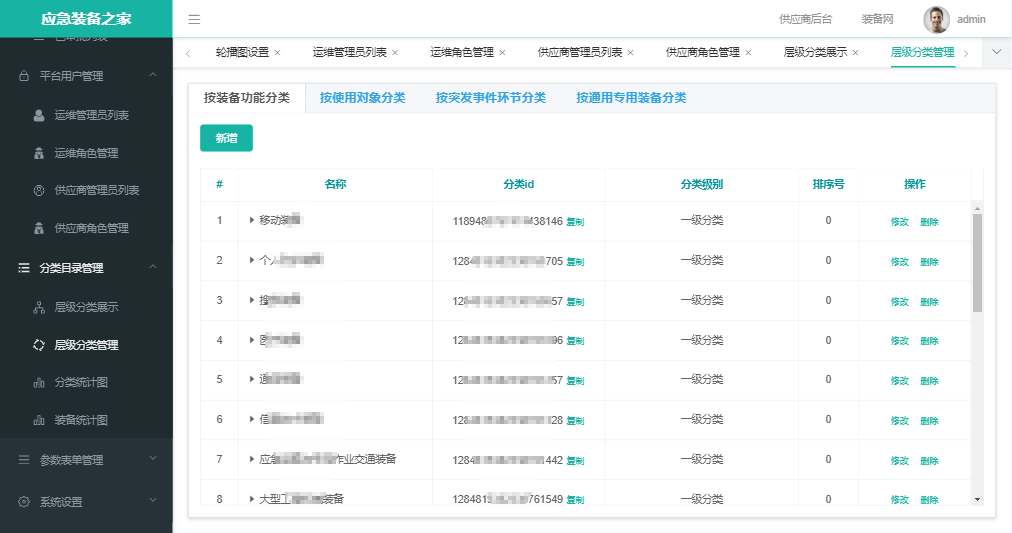Open the tab options dropdown chevron
The image size is (1012, 533).
click(x=997, y=52)
